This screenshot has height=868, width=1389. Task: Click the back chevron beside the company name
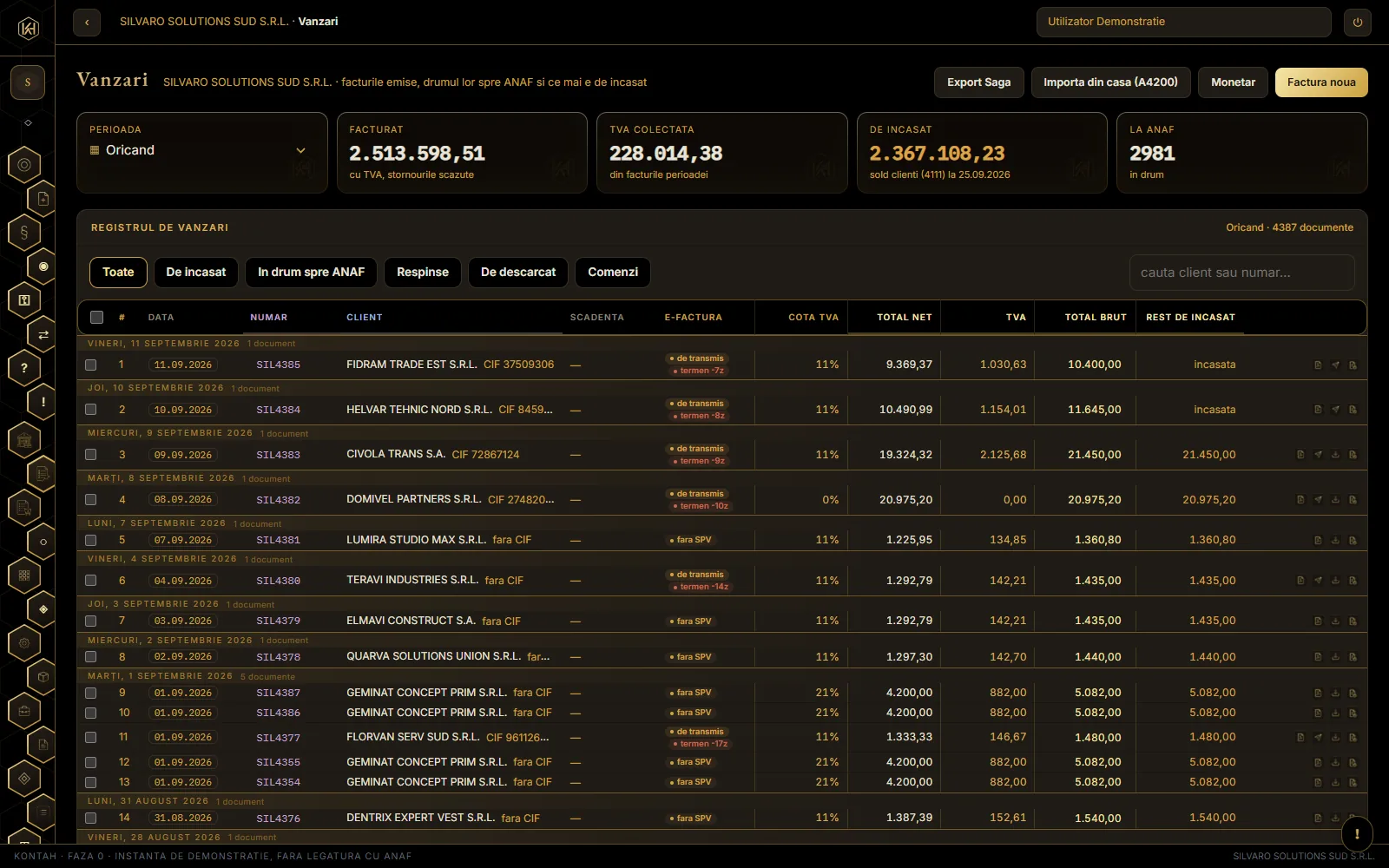click(x=87, y=22)
